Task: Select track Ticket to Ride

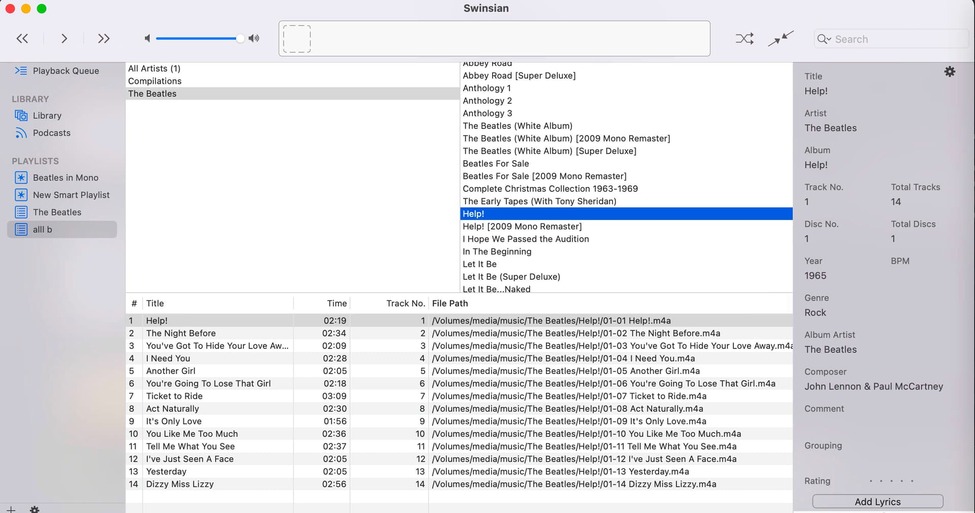Action: (x=459, y=396)
